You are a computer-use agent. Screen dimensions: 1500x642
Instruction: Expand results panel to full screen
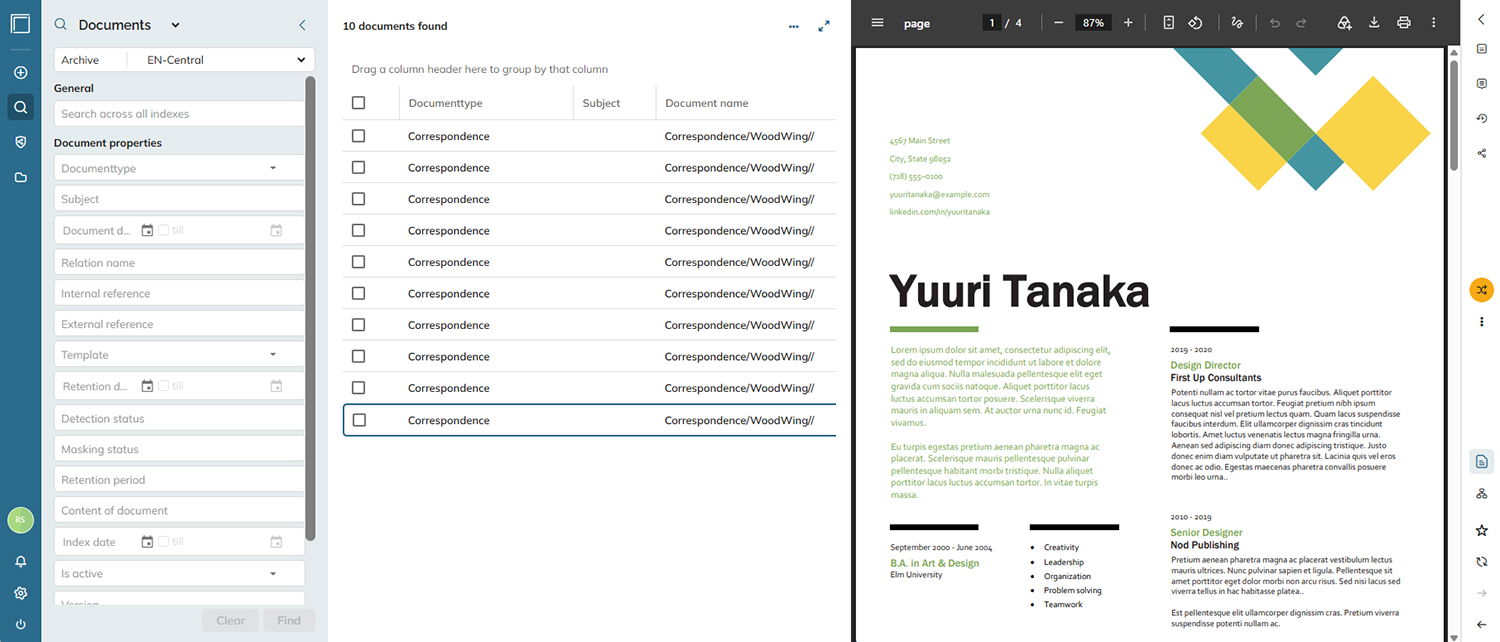coord(824,26)
